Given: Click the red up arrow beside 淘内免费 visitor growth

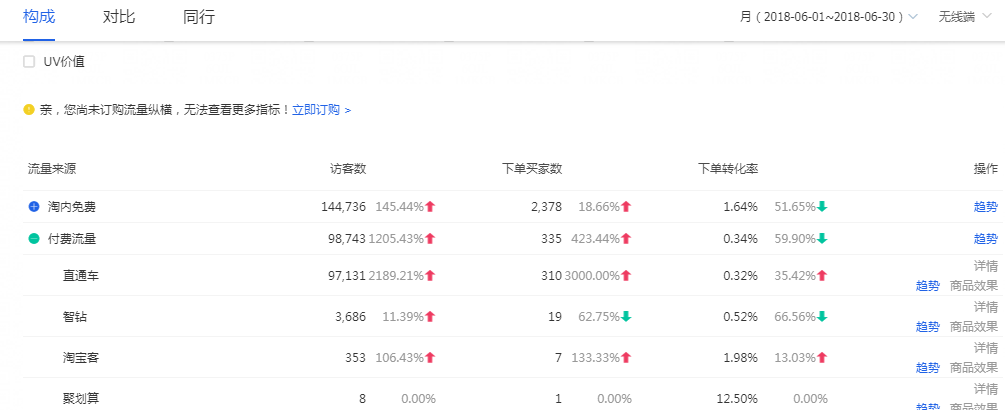Looking at the screenshot, I should [430, 207].
